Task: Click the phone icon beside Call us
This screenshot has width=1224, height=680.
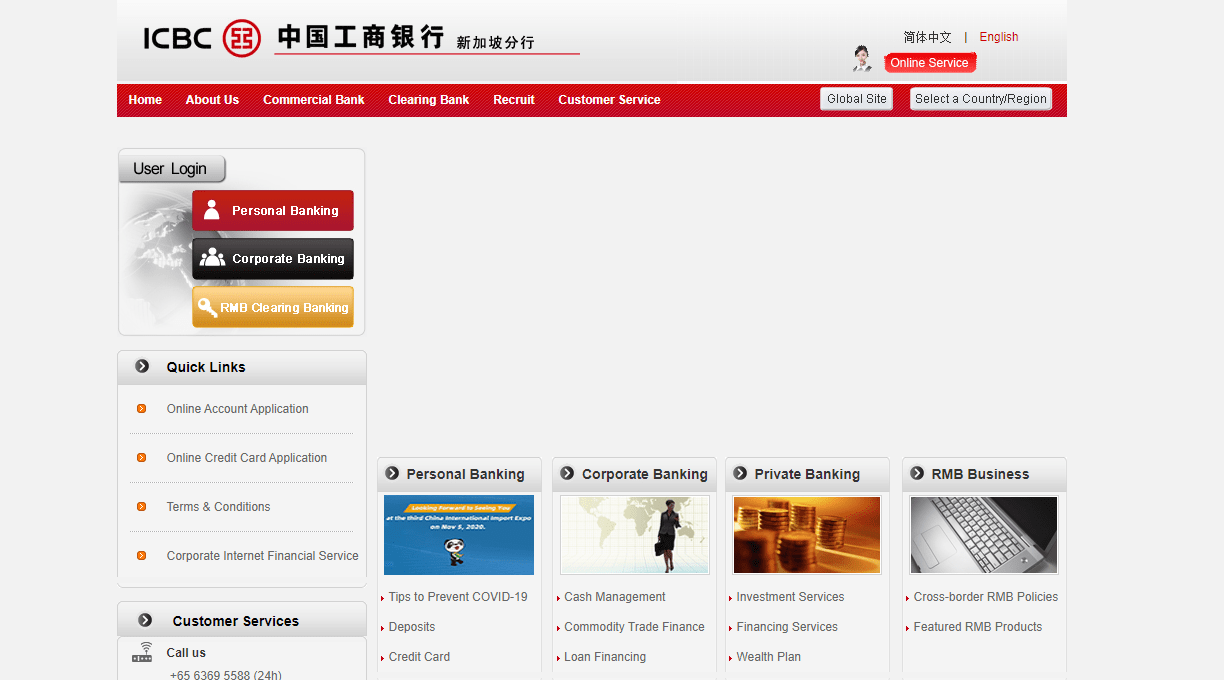Action: (143, 653)
